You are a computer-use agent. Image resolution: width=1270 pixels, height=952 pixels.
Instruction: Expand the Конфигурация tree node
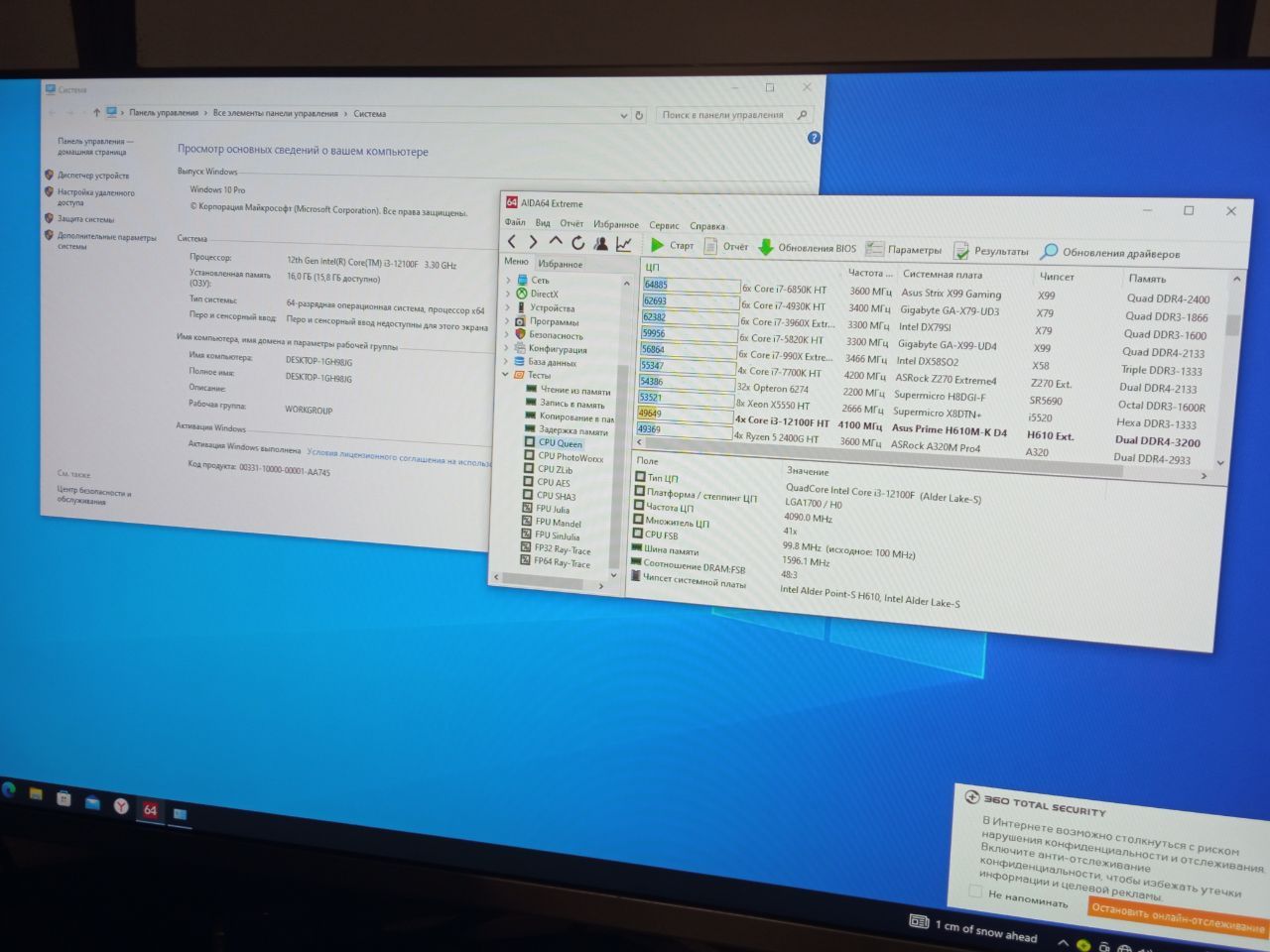pyautogui.click(x=507, y=348)
